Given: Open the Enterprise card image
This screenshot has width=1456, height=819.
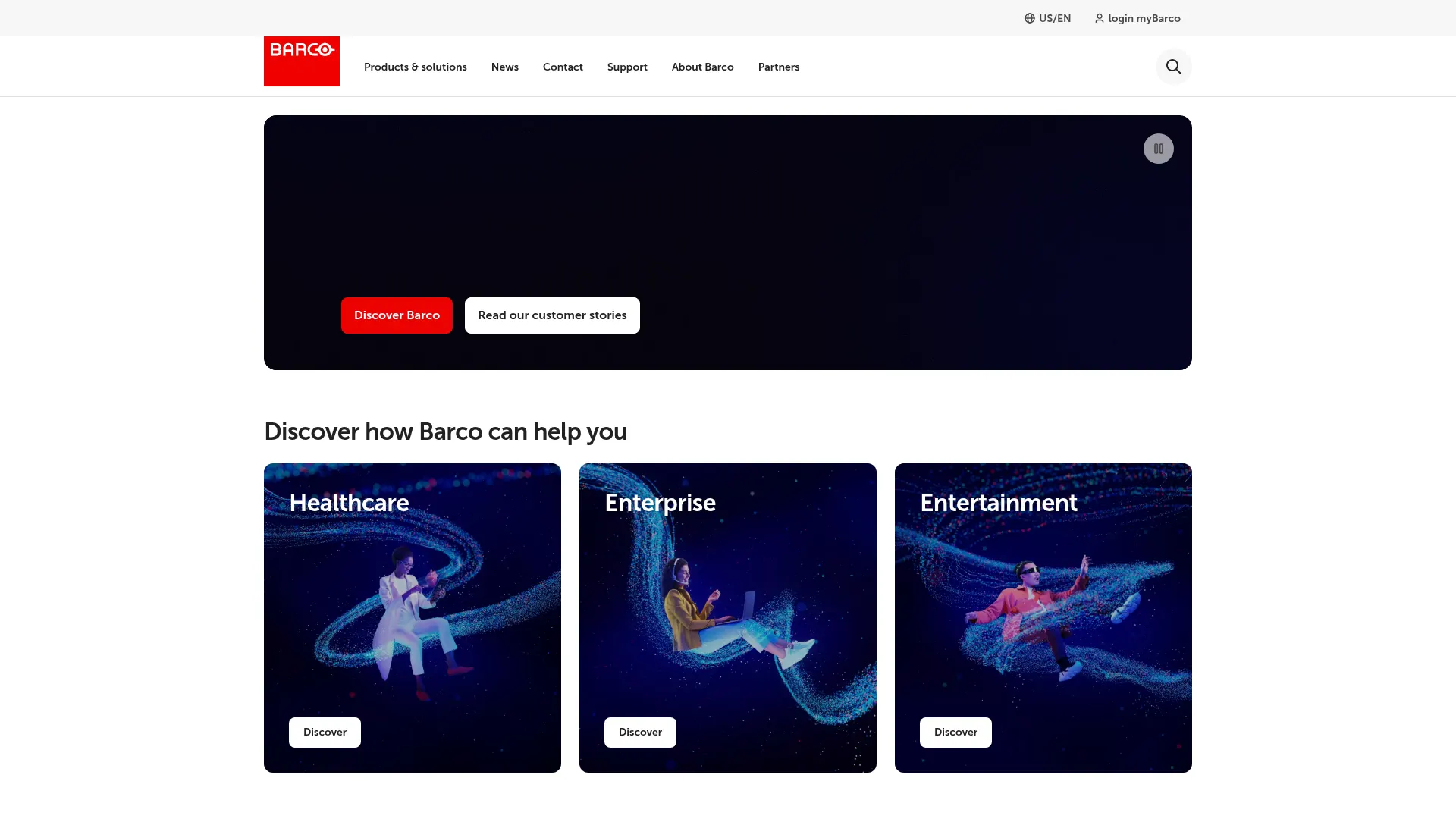Looking at the screenshot, I should coord(728,618).
